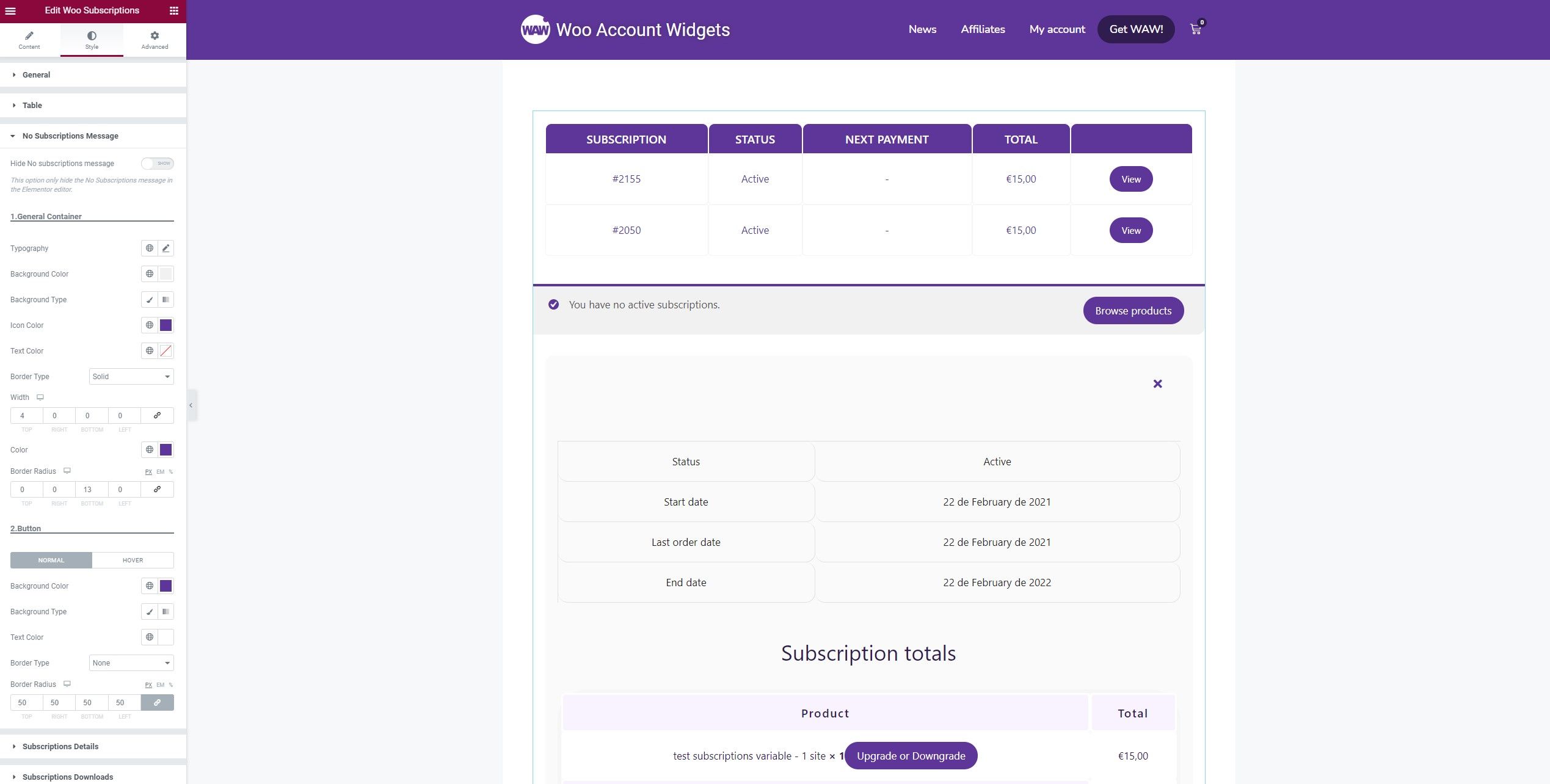Open Button Border Type dropdown showing None
The height and width of the screenshot is (784, 1550).
(x=131, y=663)
